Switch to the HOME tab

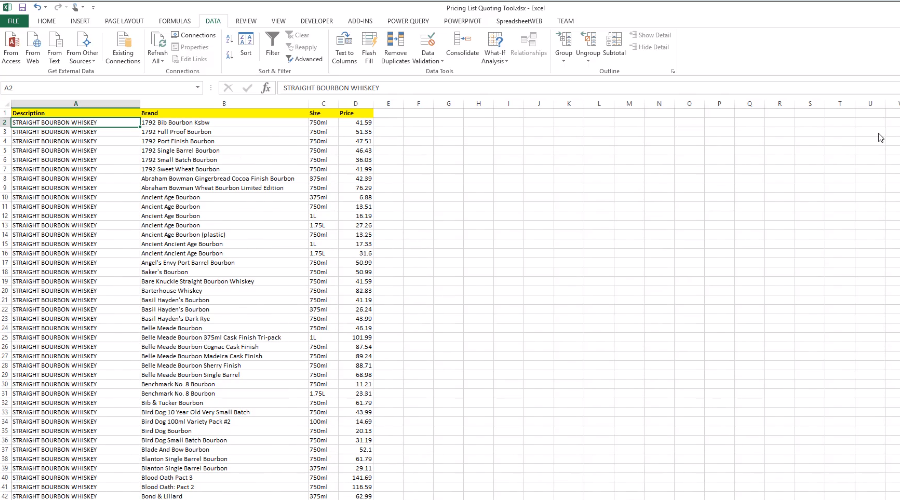46,21
